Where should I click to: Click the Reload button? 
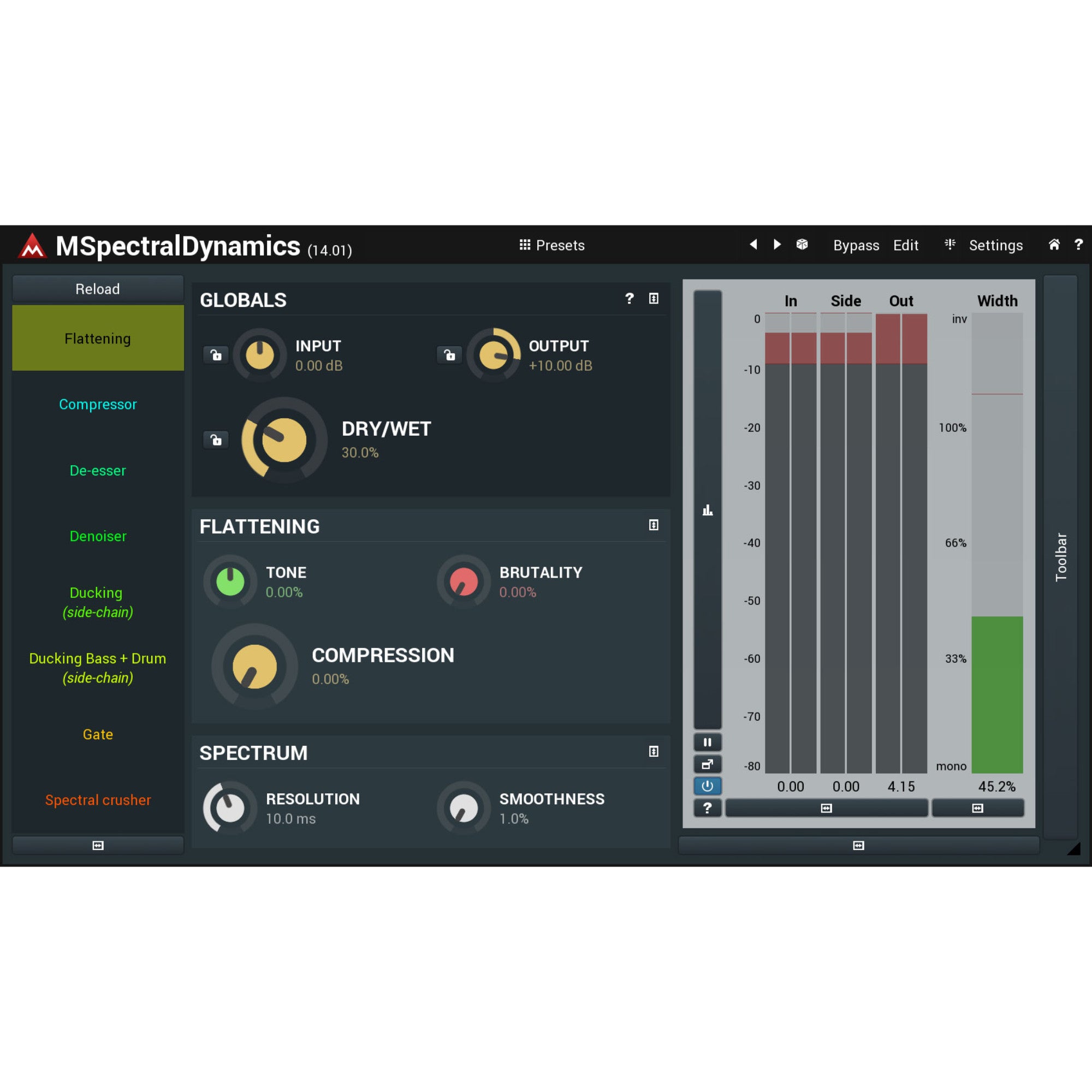(98, 289)
